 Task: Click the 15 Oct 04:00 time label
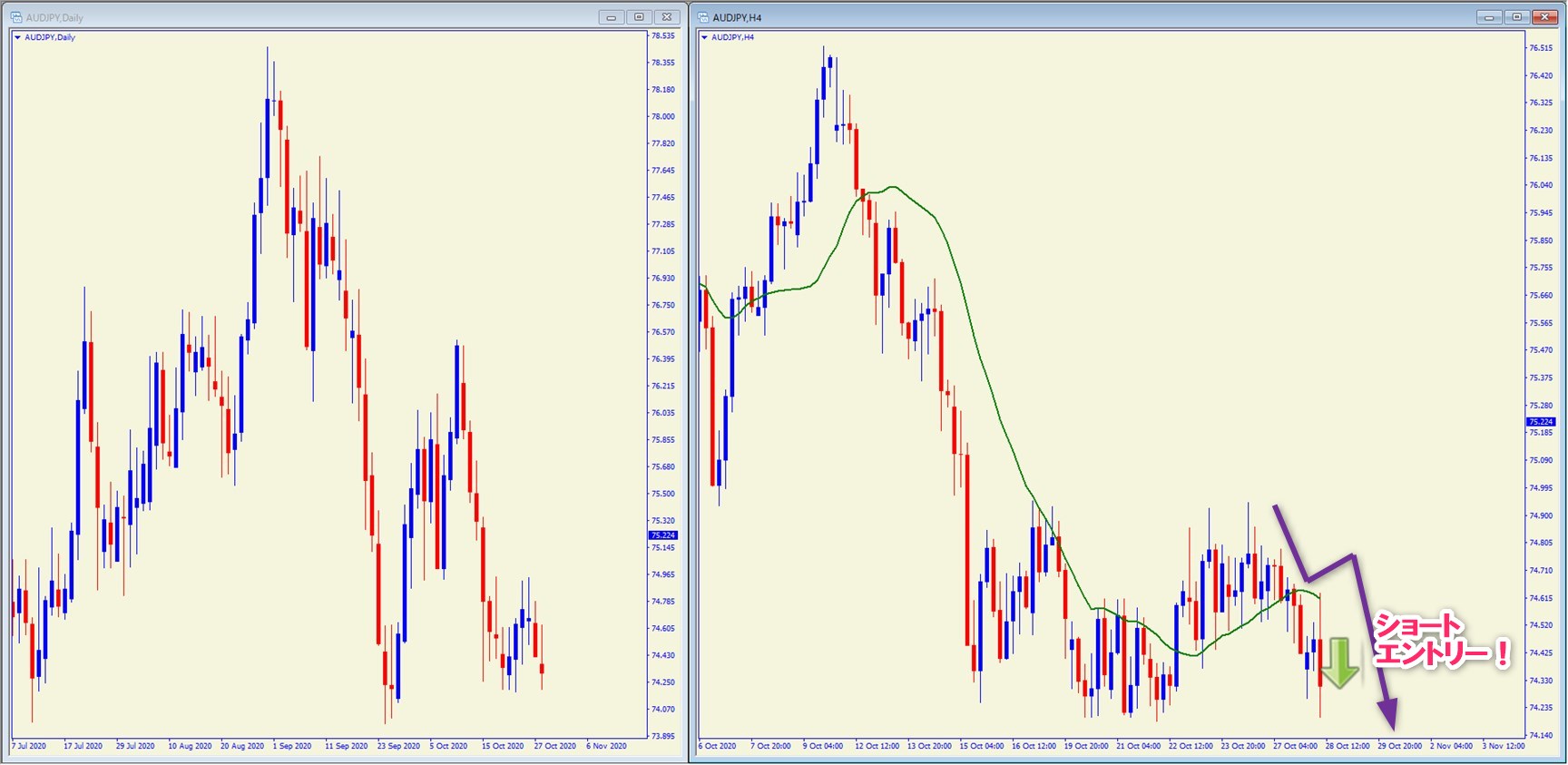(982, 746)
